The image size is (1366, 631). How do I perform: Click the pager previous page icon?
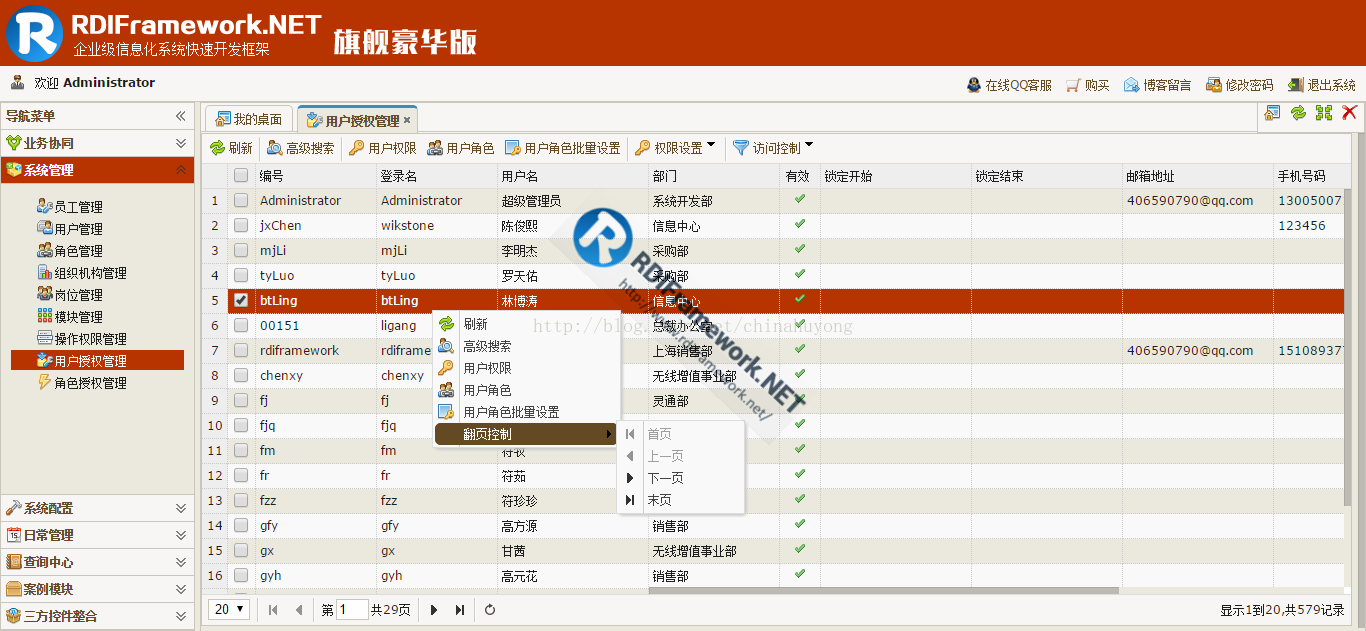[298, 610]
